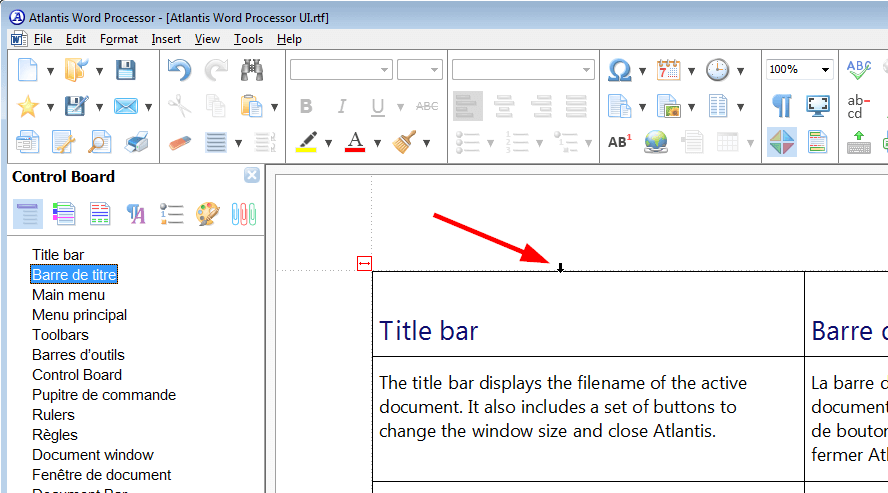Click the Control Board paper clips icon
The height and width of the screenshot is (493, 888).
(x=244, y=214)
